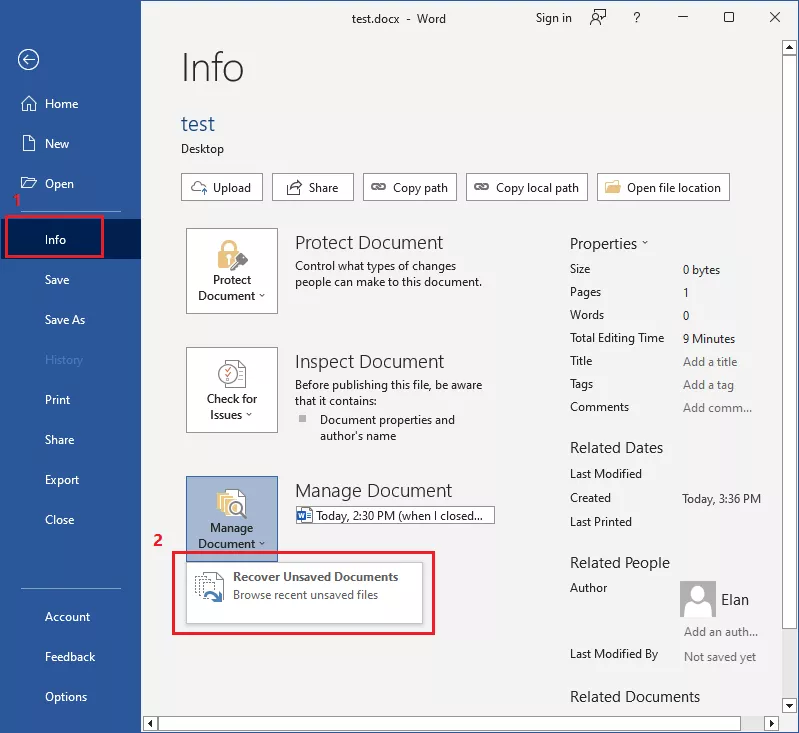
Task: Click the Upload button with cloud icon
Action: [x=222, y=187]
